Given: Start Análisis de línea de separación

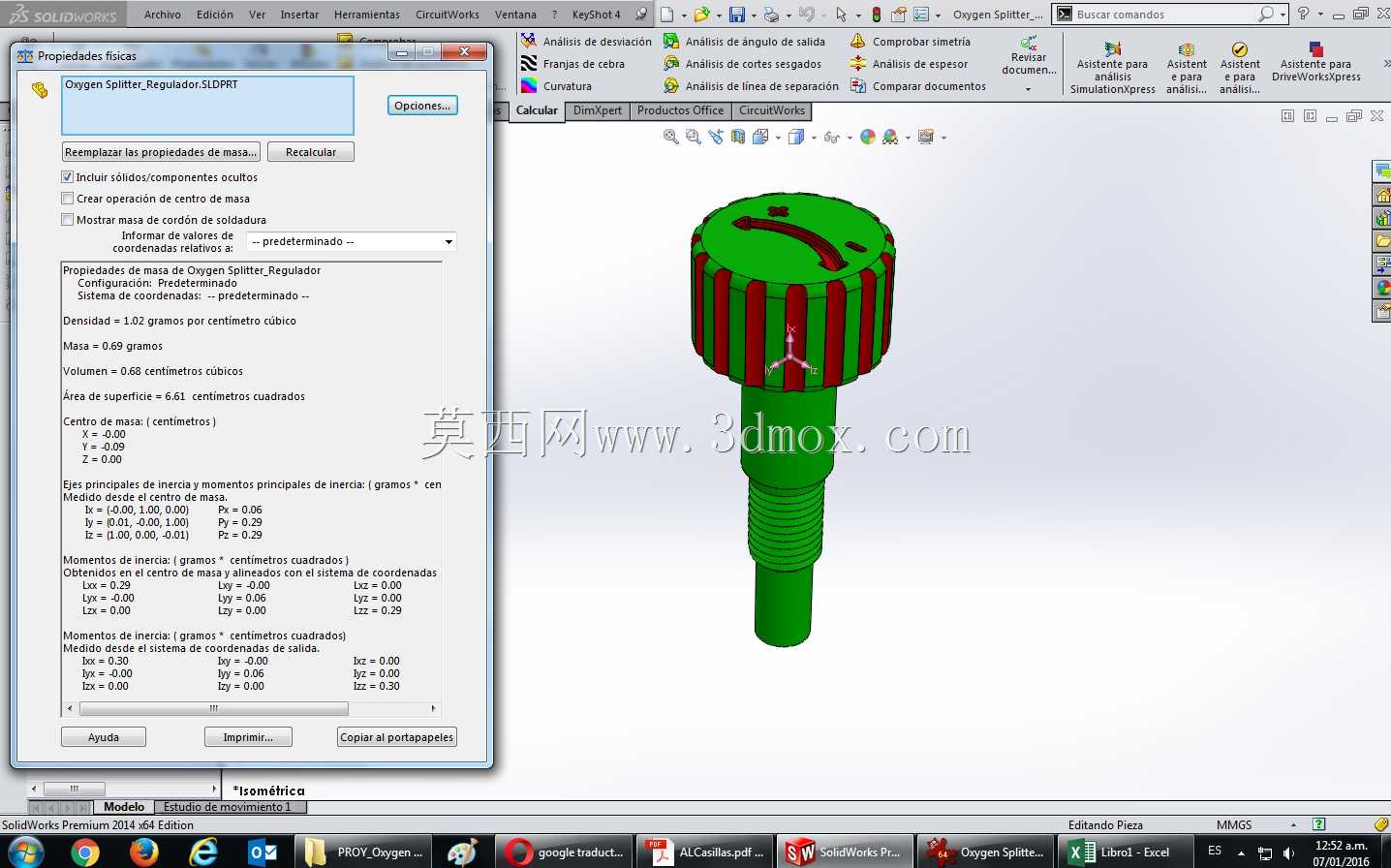Looking at the screenshot, I should 751,86.
